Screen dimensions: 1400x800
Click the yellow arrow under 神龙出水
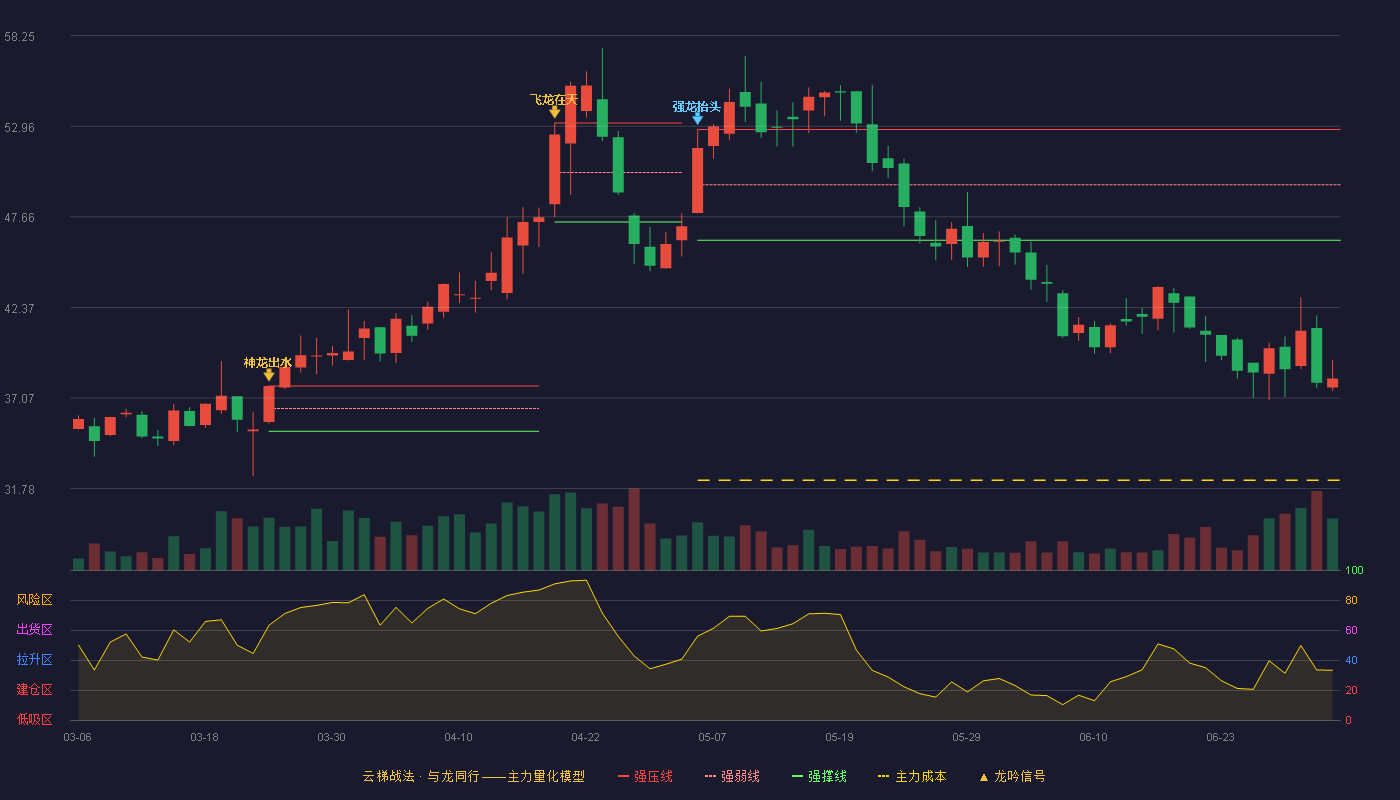click(269, 375)
